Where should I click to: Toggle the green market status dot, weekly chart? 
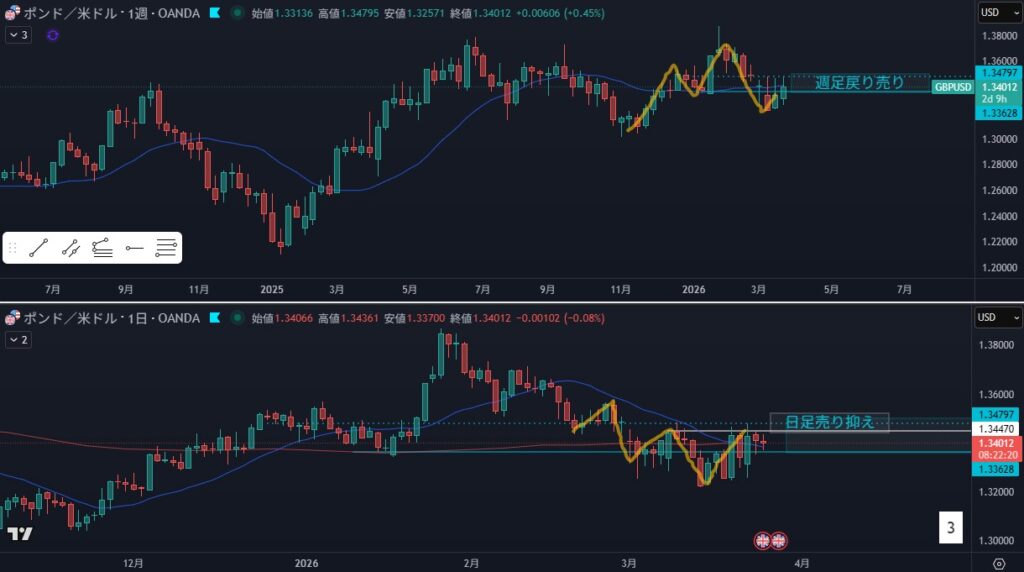pyautogui.click(x=236, y=13)
